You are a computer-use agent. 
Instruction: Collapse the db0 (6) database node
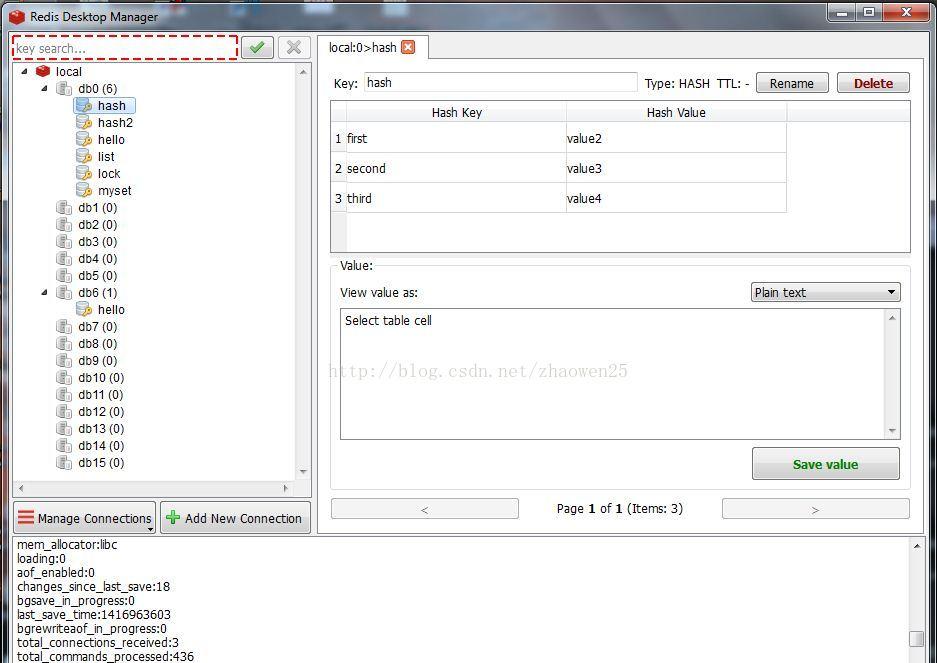click(45, 88)
